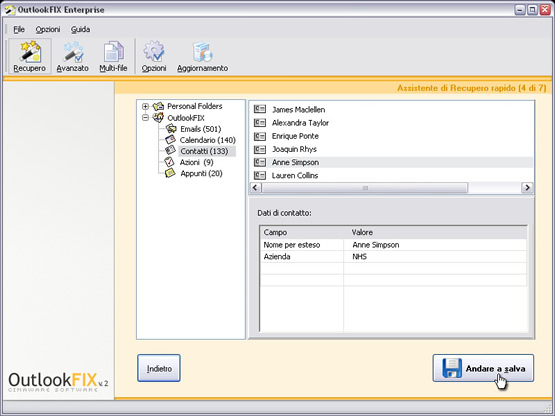
Task: Click the Andare a salva button
Action: click(x=483, y=368)
